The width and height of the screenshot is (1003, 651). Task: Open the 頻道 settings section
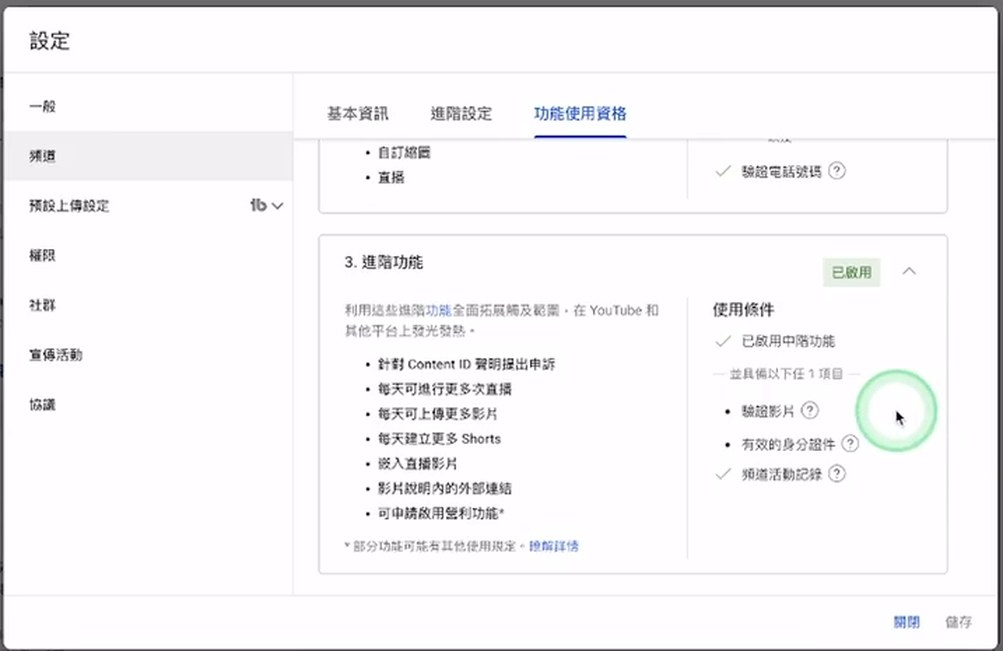148,156
